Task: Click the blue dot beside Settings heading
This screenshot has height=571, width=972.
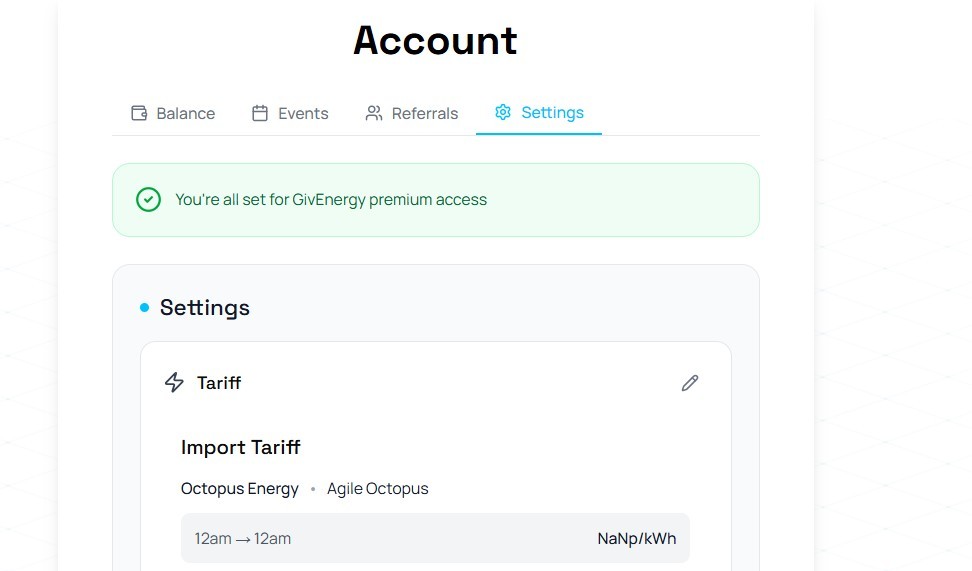Action: click(x=144, y=308)
